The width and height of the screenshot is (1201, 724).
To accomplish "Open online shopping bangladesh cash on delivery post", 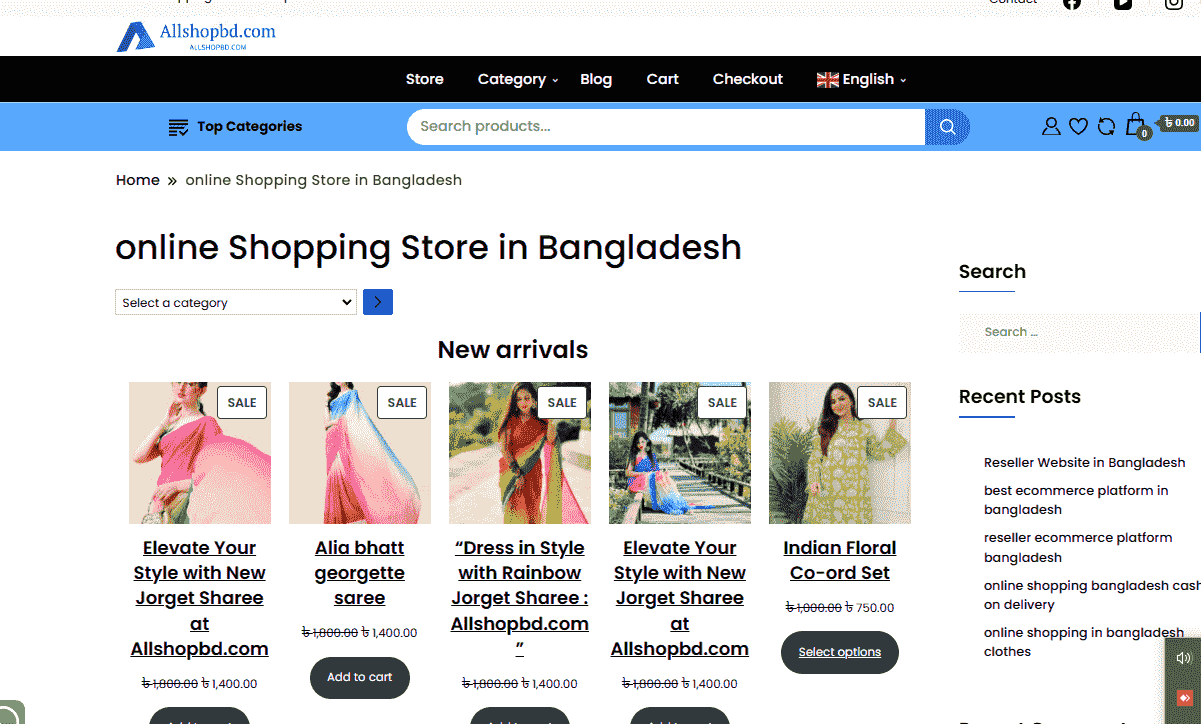I will coord(1092,595).
